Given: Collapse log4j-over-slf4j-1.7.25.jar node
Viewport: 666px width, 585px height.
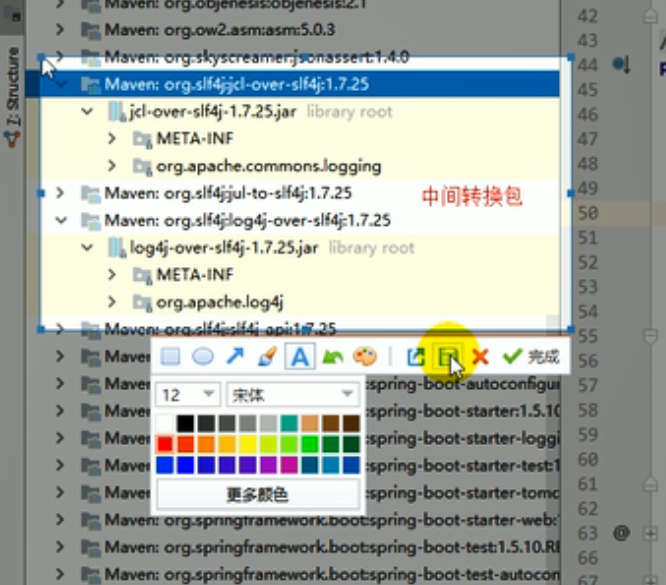Looking at the screenshot, I should (x=87, y=247).
